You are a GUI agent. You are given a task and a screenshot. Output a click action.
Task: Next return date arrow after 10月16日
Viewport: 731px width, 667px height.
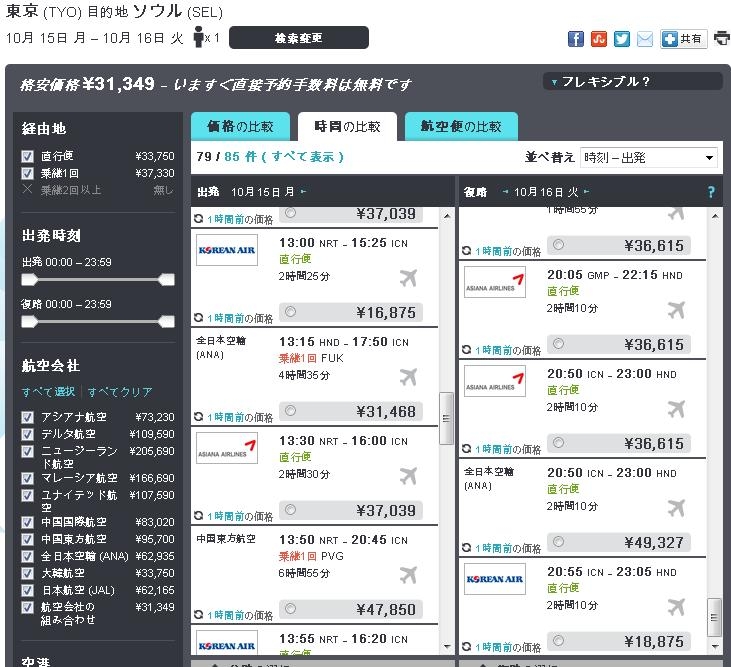click(586, 192)
